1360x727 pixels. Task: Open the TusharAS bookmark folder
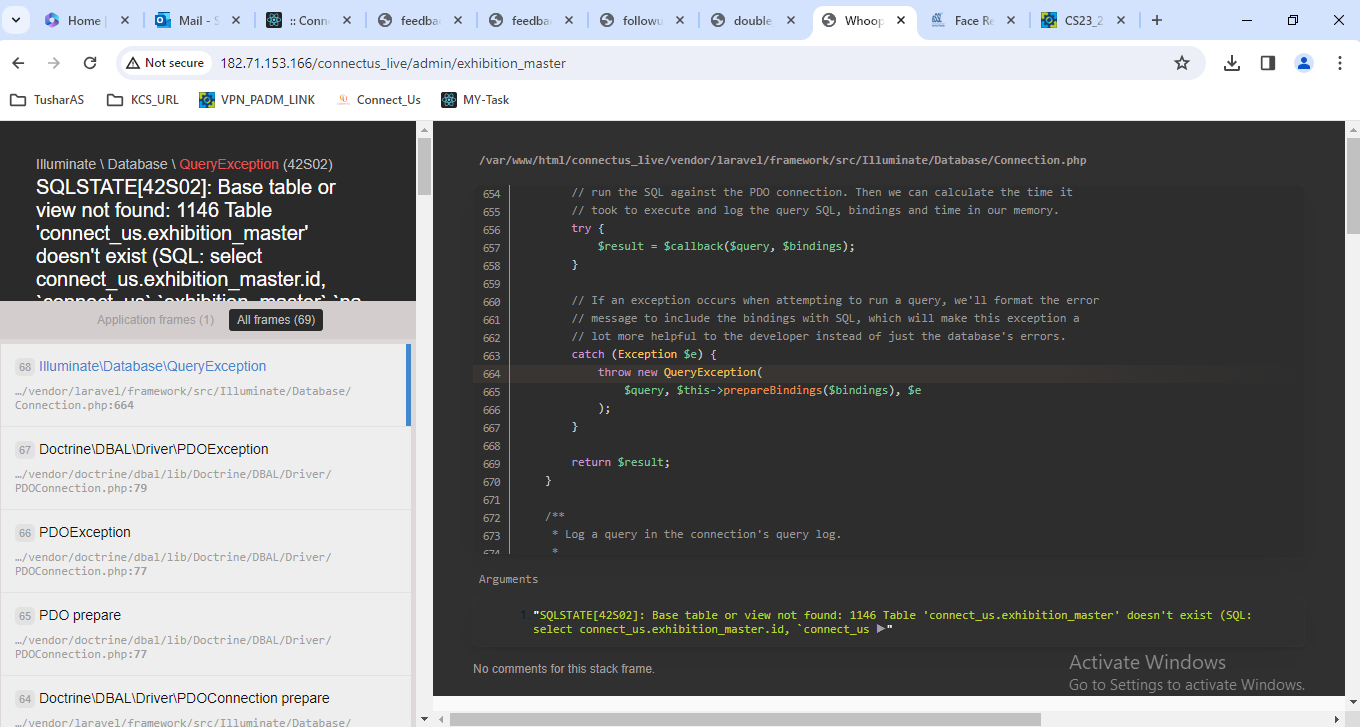pyautogui.click(x=47, y=100)
